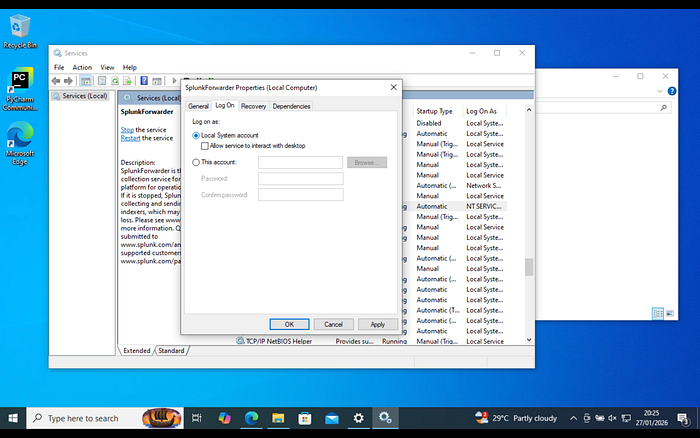Open Settings gear on the taskbar
The image size is (700, 438).
358,418
